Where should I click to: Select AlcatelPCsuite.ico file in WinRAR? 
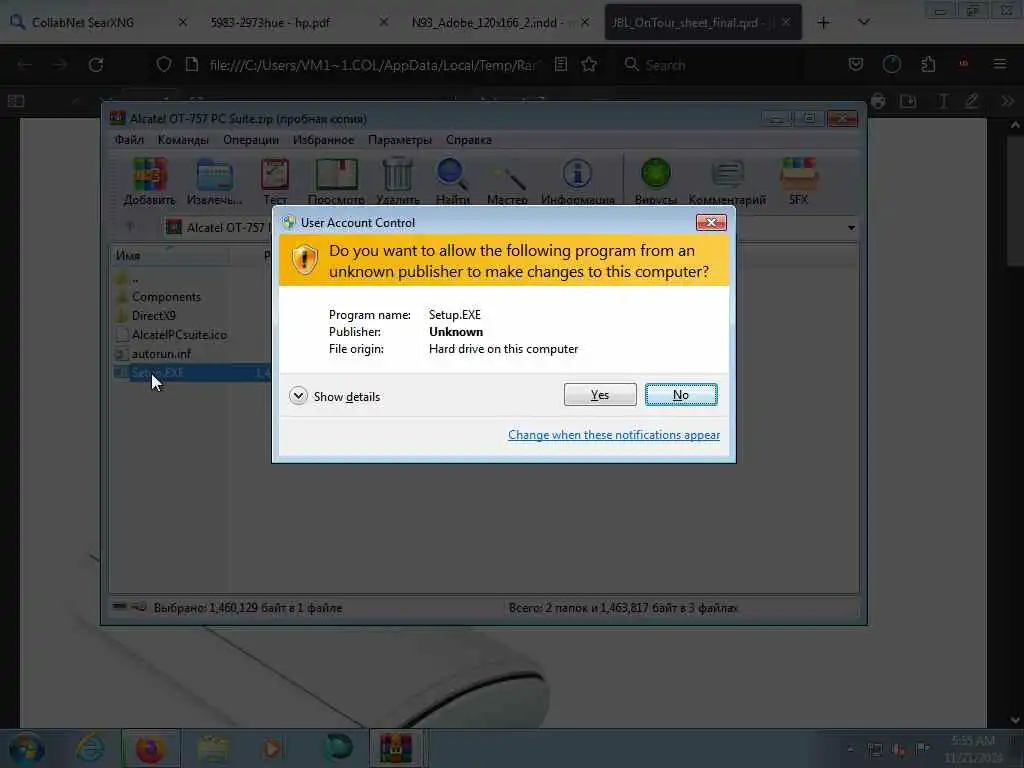coord(179,335)
